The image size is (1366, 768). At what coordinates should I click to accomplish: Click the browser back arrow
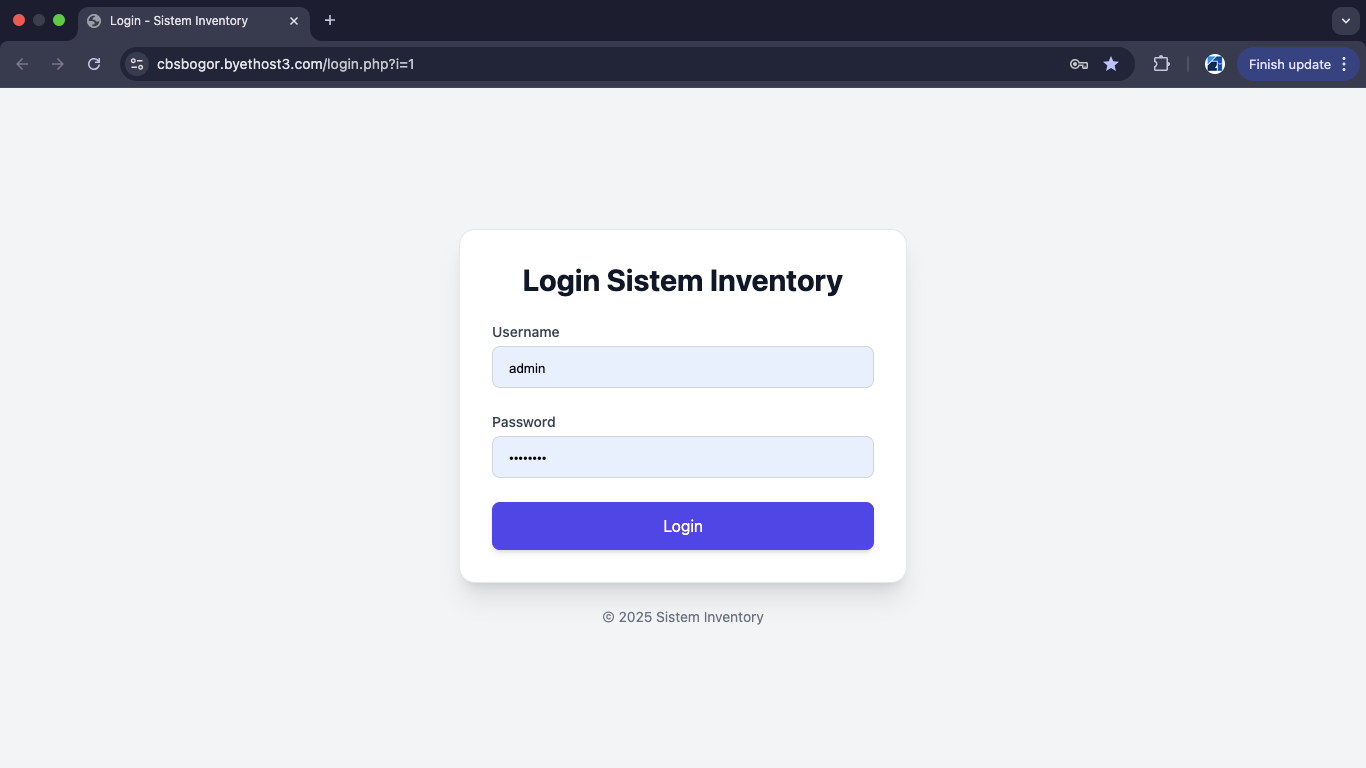point(22,64)
